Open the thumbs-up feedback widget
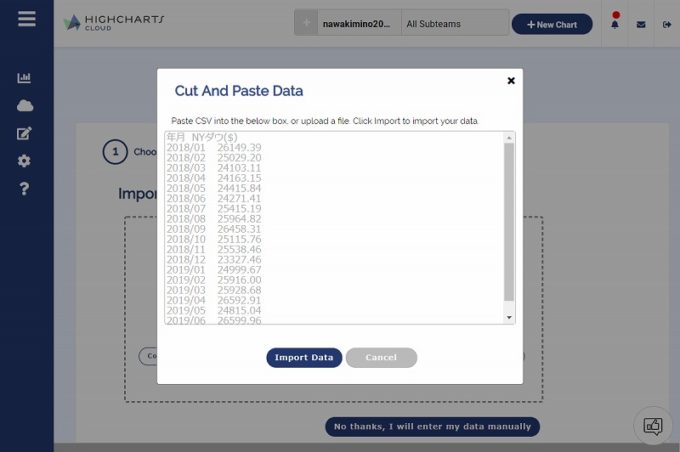This screenshot has width=680, height=452. click(653, 426)
